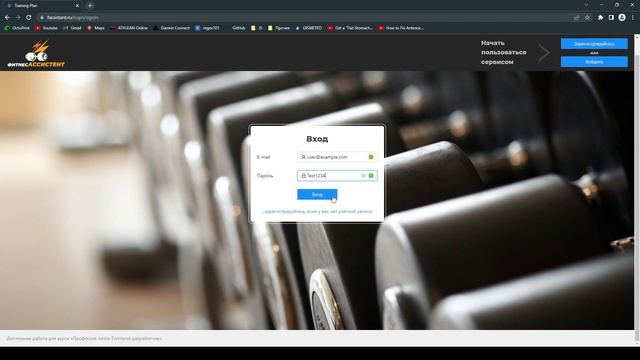
Task: Reload the page with refresh icon
Action: point(29,18)
